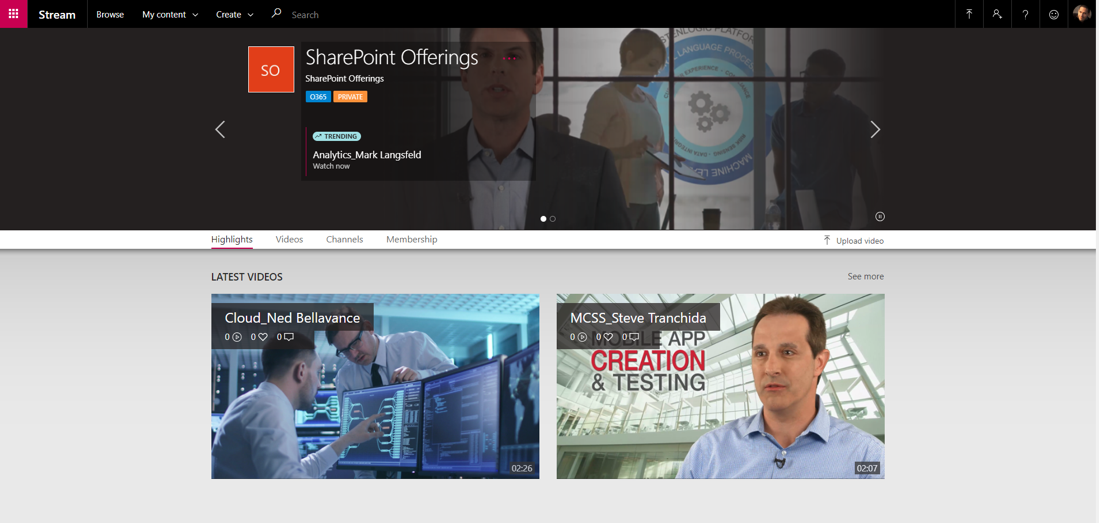Click views icon on Cloud_Ned Bellavance

point(237,337)
